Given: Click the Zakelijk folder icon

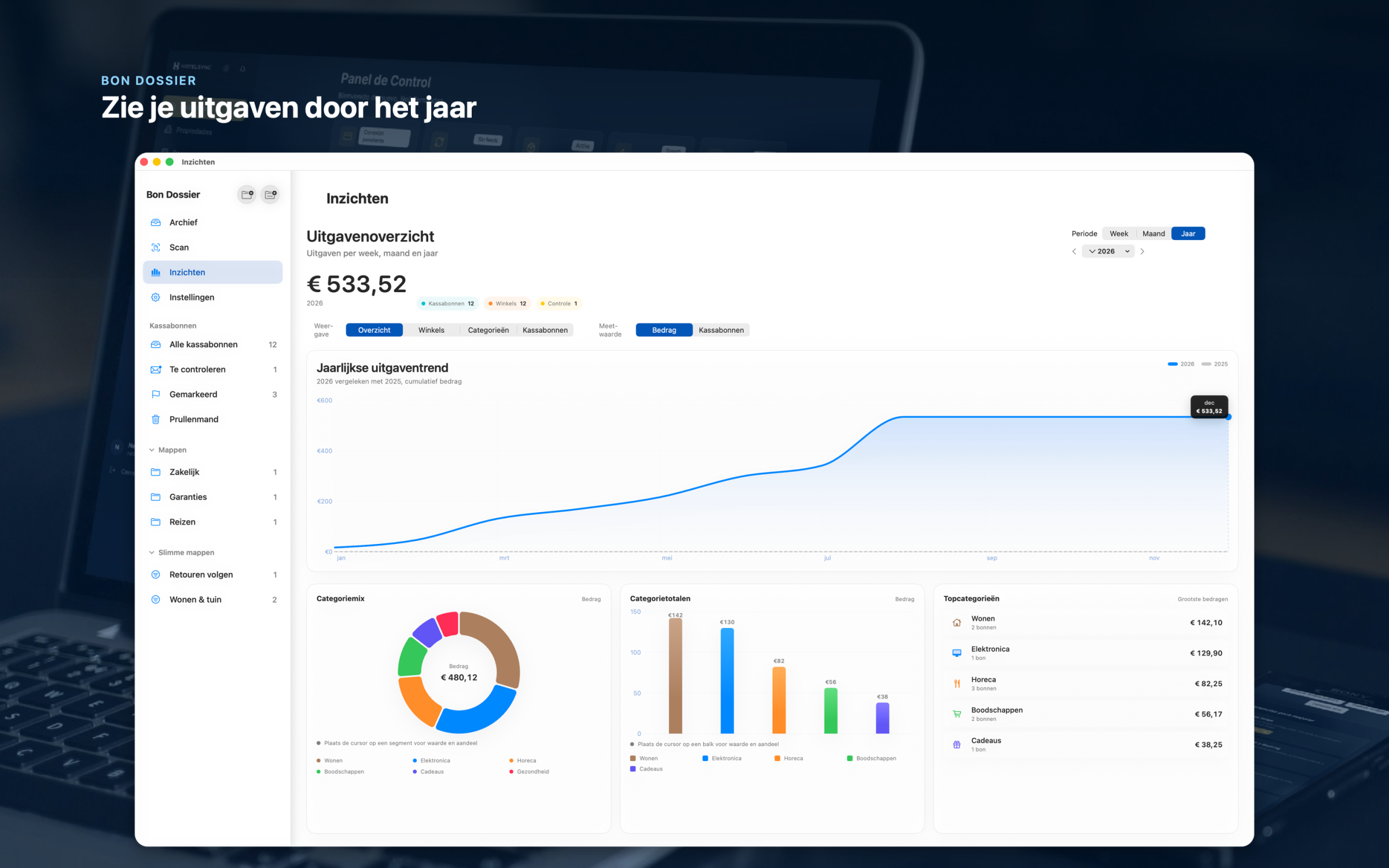Looking at the screenshot, I should tap(156, 472).
